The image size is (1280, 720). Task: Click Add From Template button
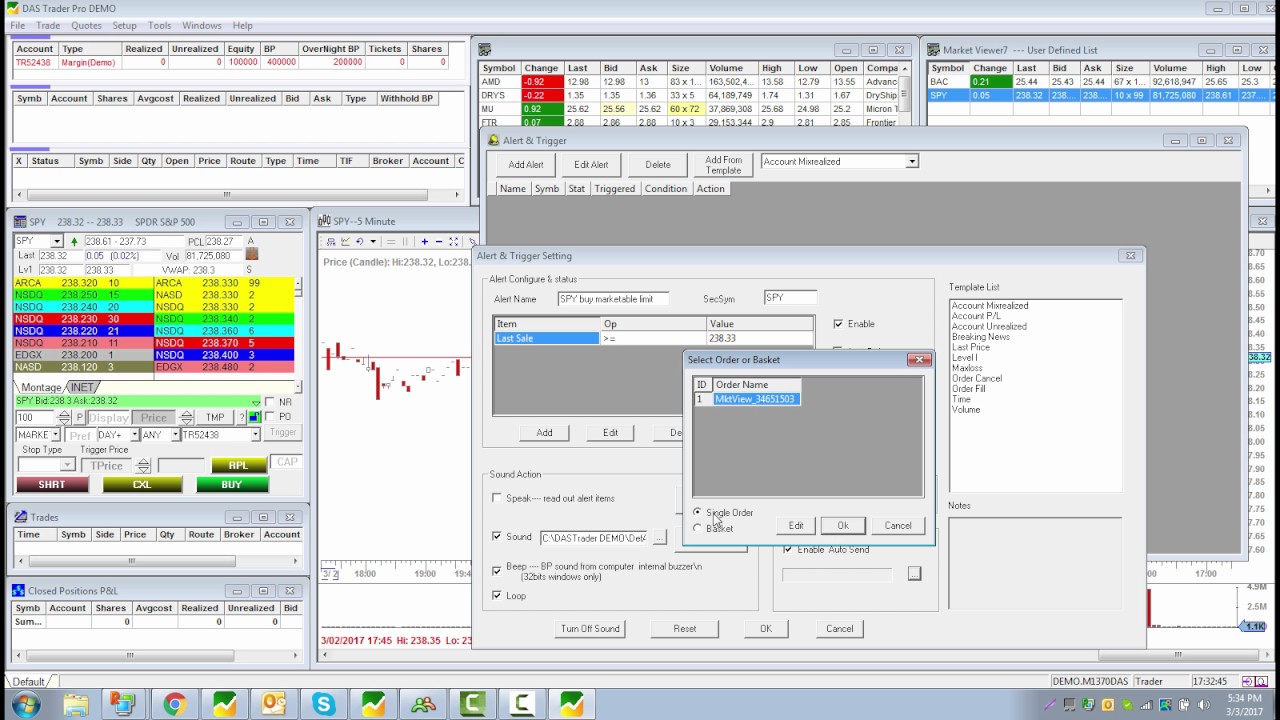tap(723, 165)
